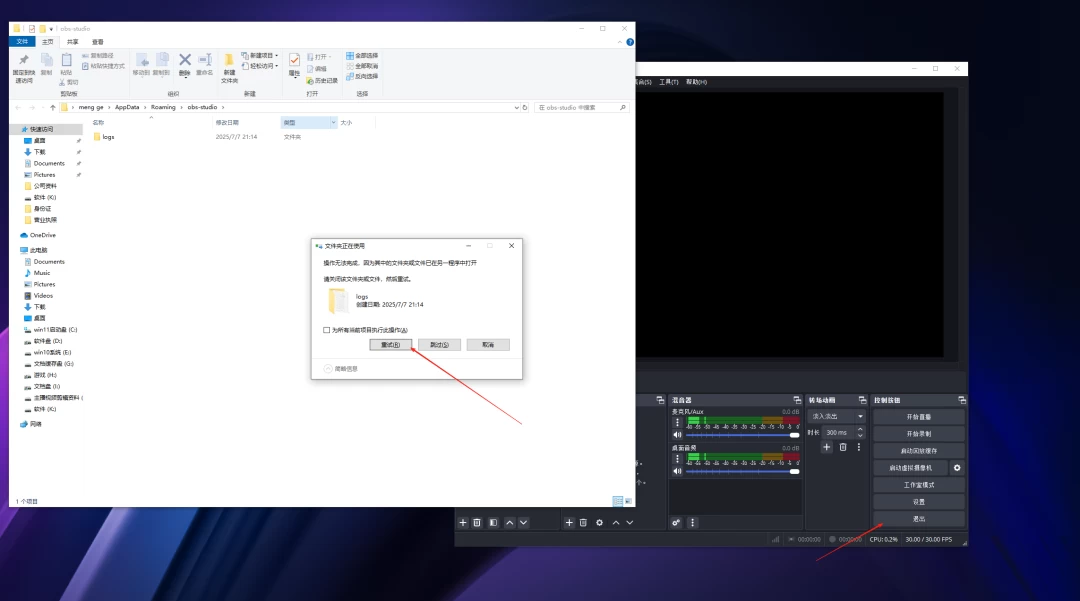
Task: Open the quick access toolbar customize dropdown
Action: [51, 29]
